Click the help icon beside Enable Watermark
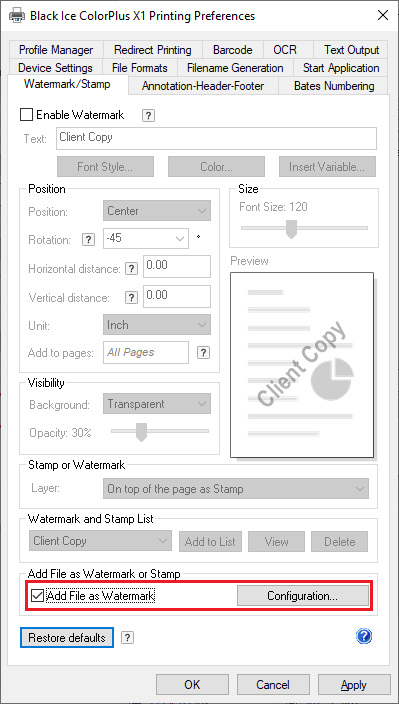 [148, 115]
